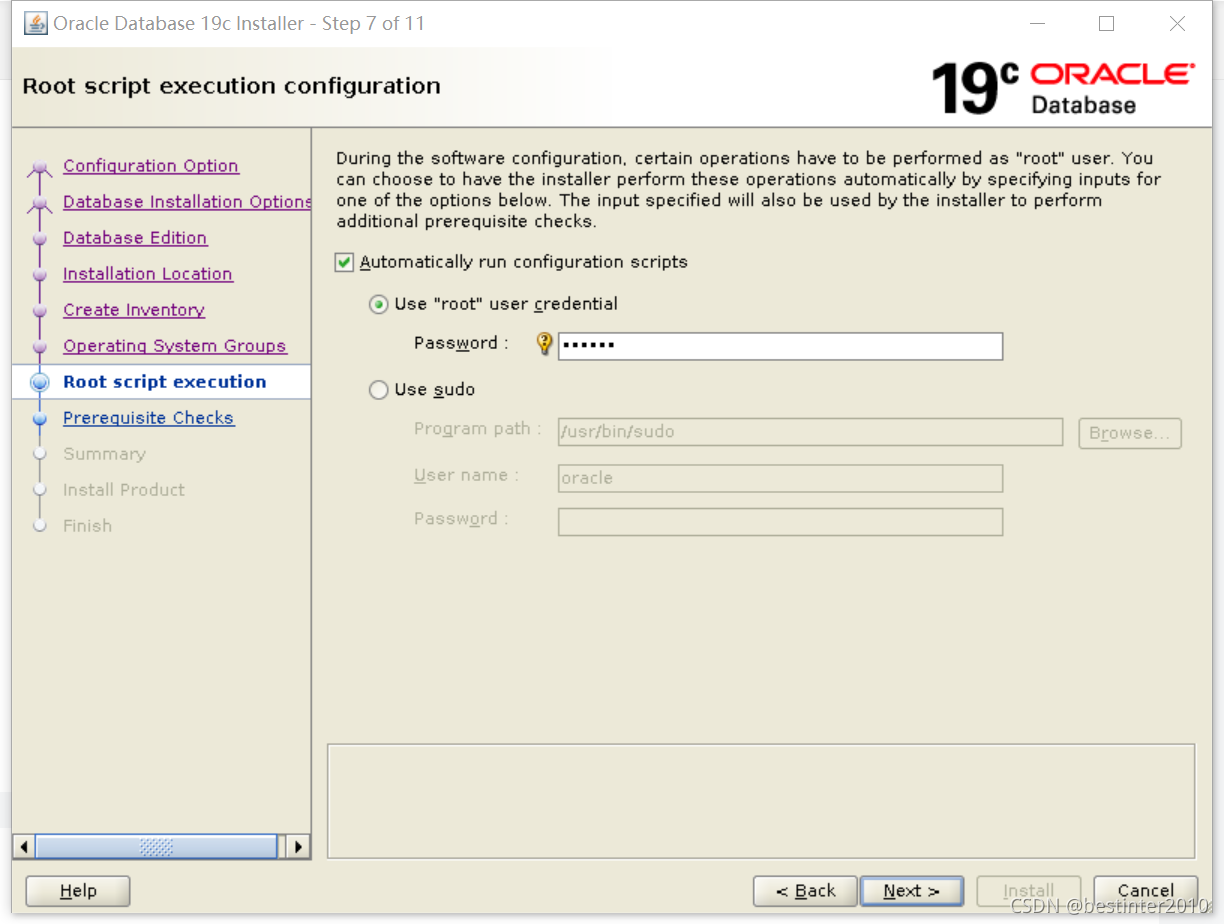Close the installer window
The height and width of the screenshot is (924, 1224).
[x=1177, y=24]
